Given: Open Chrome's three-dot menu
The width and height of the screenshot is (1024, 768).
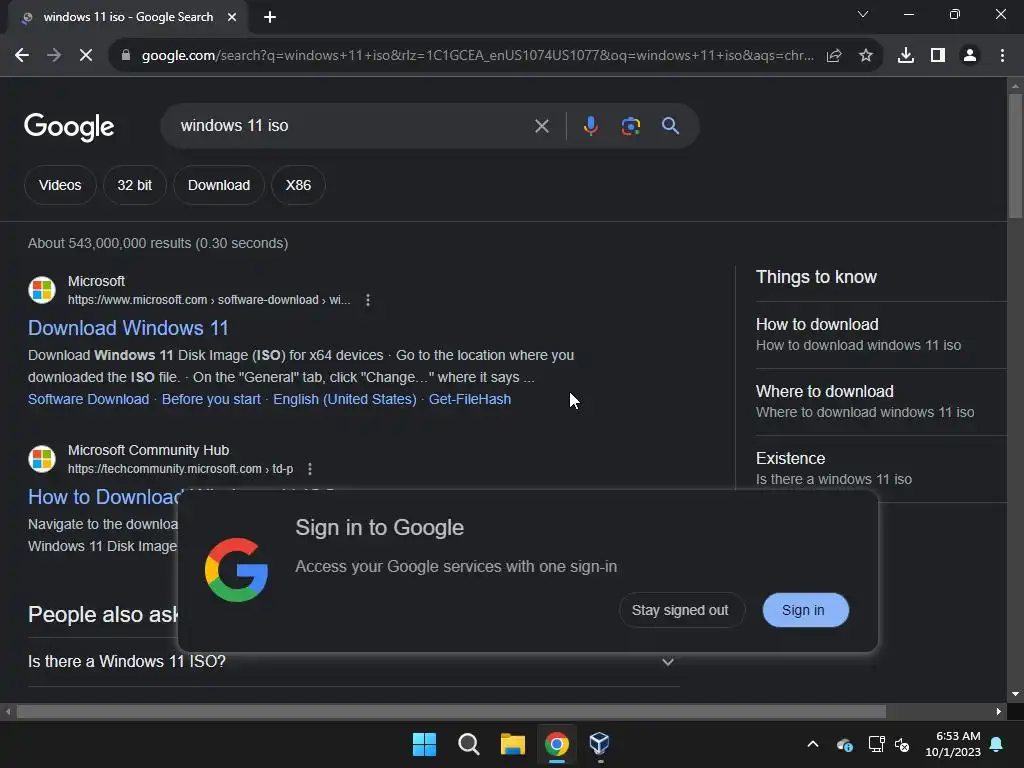Looking at the screenshot, I should coord(1002,56).
